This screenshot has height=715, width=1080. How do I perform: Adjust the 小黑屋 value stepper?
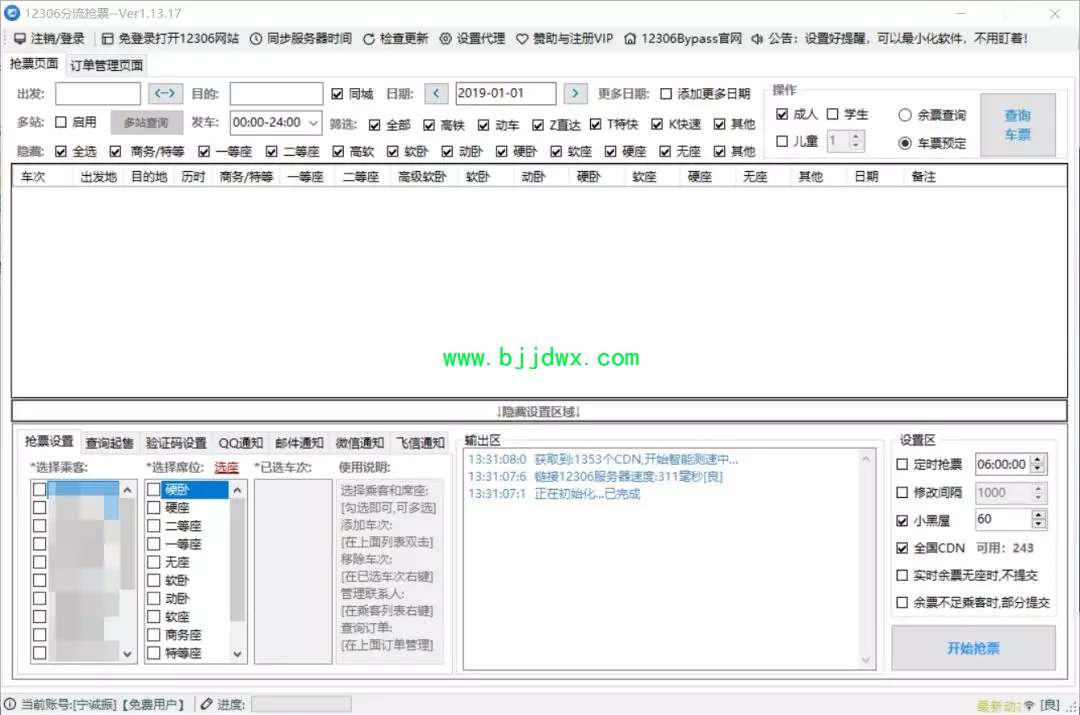1038,519
